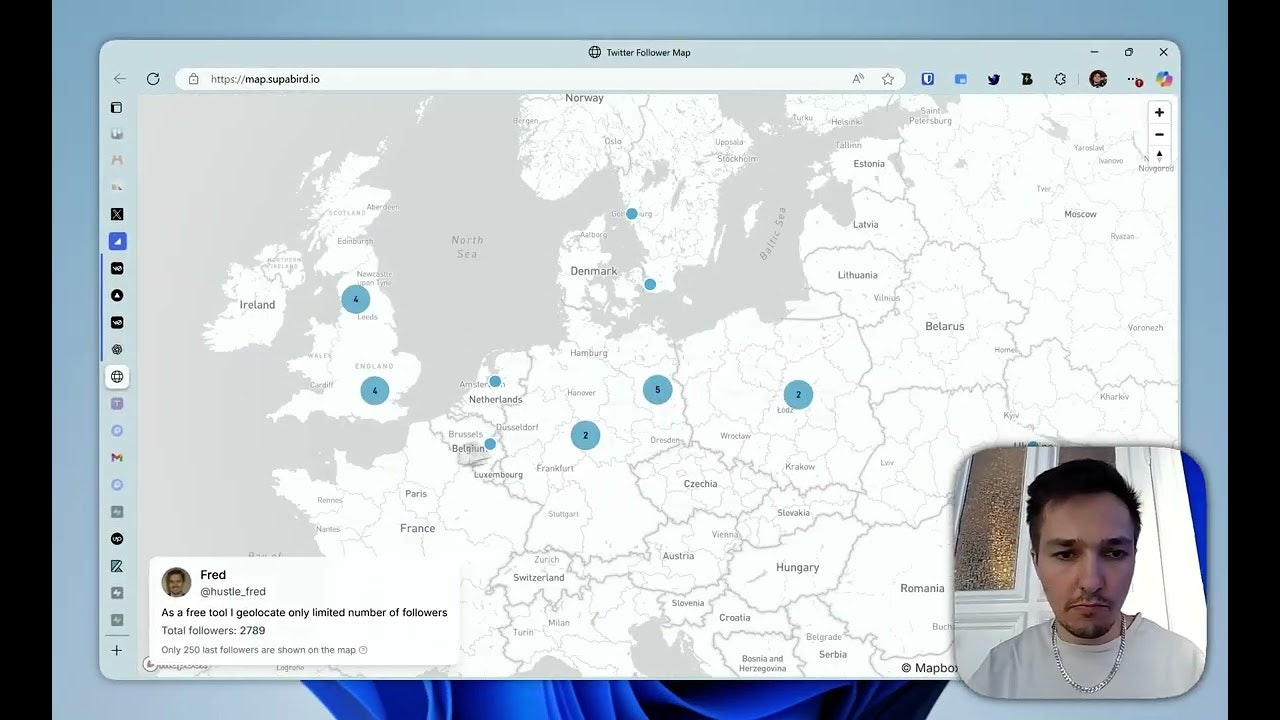Toggle site permissions via the lock icon
Viewport: 1280px width, 720px height.
(x=194, y=78)
